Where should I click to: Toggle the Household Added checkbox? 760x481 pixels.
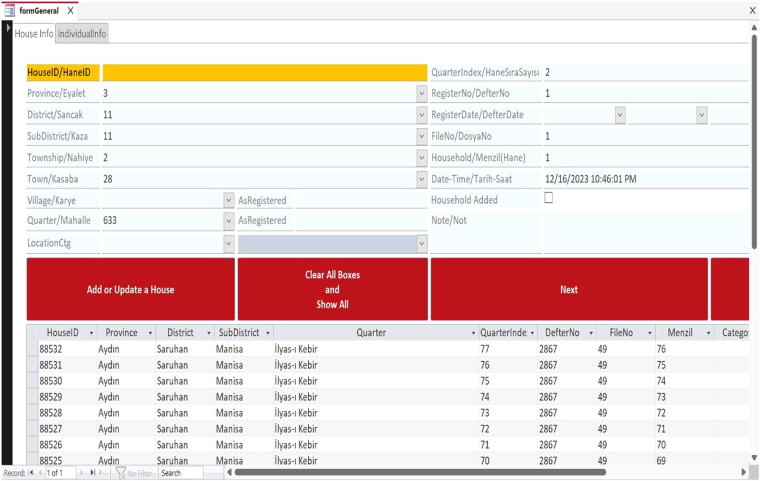(549, 198)
